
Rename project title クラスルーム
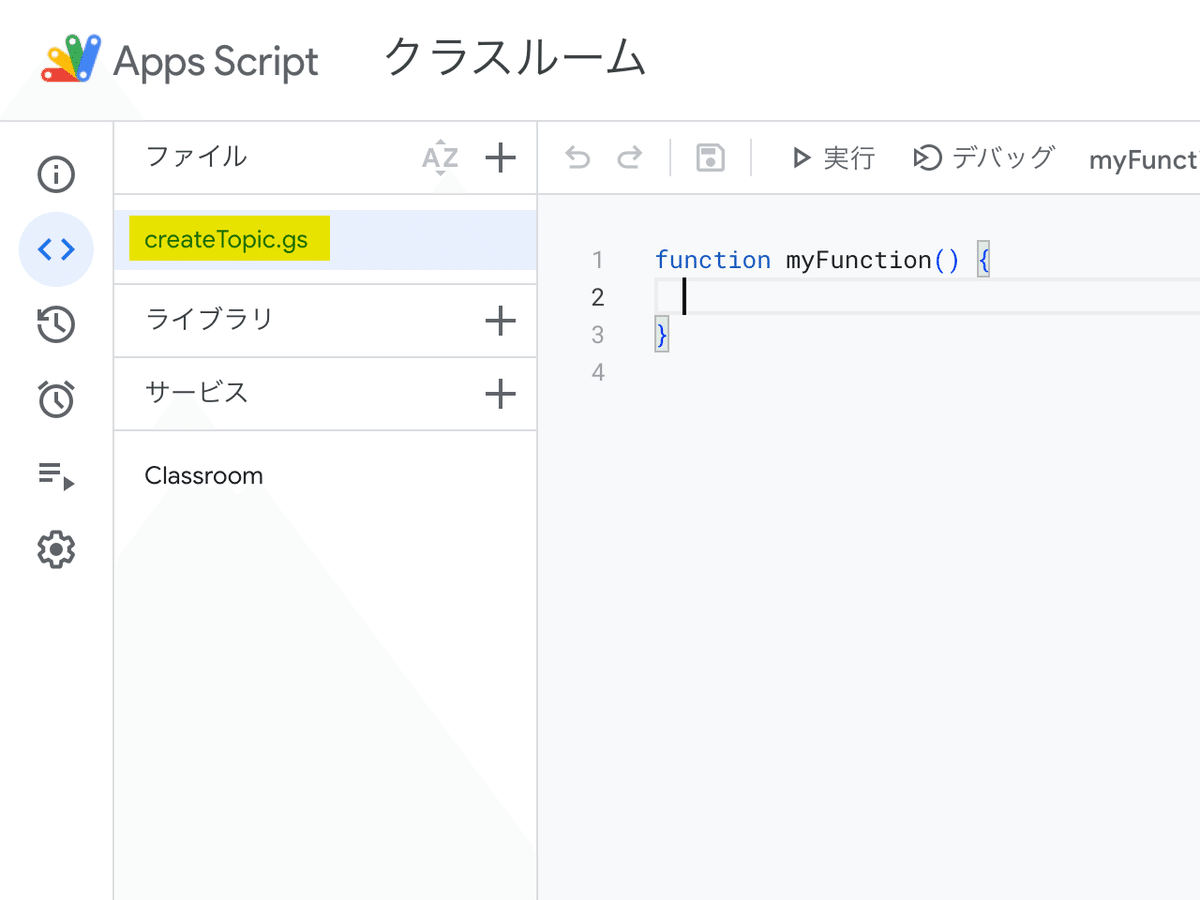[515, 59]
